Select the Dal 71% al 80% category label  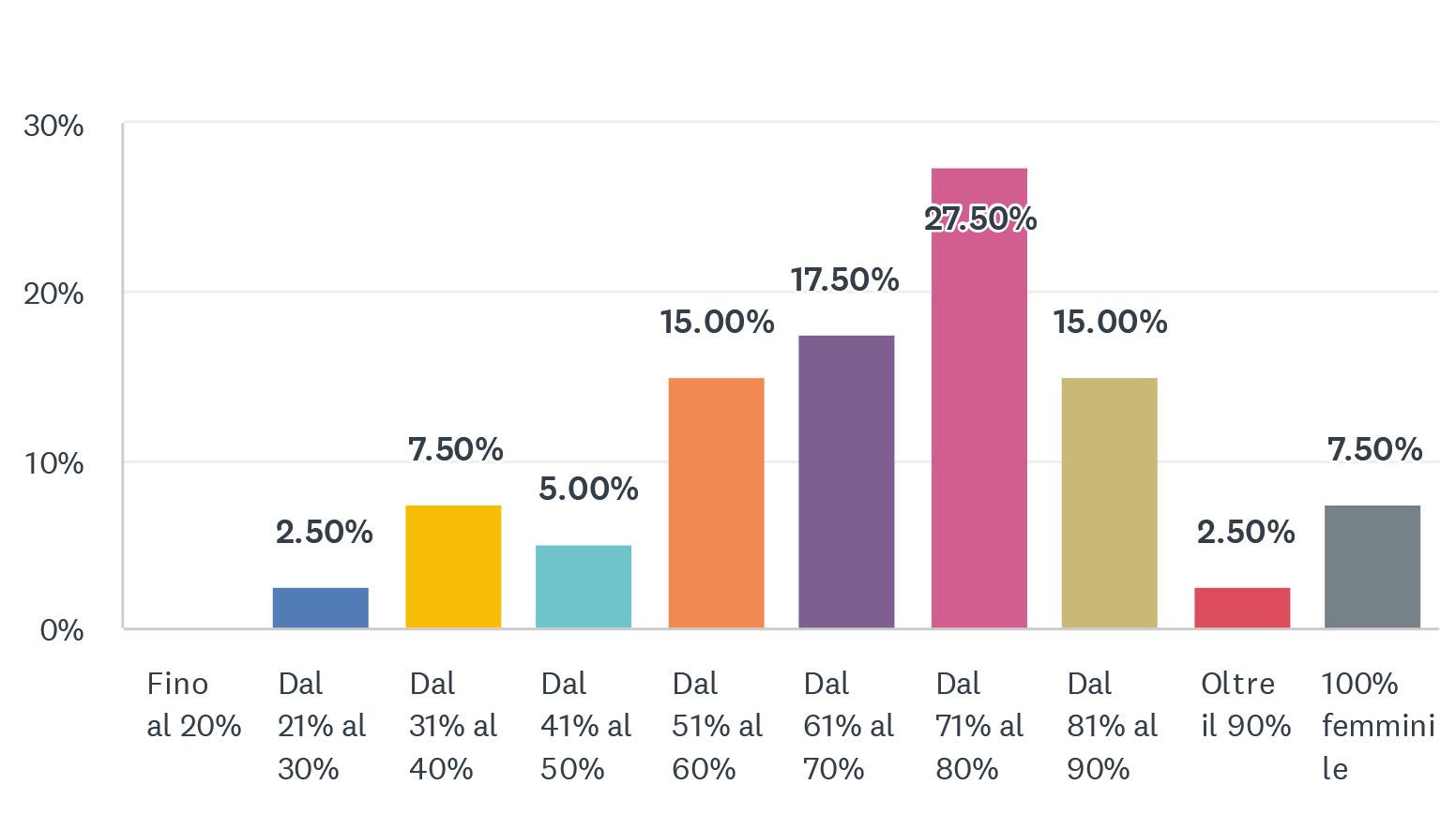(978, 726)
